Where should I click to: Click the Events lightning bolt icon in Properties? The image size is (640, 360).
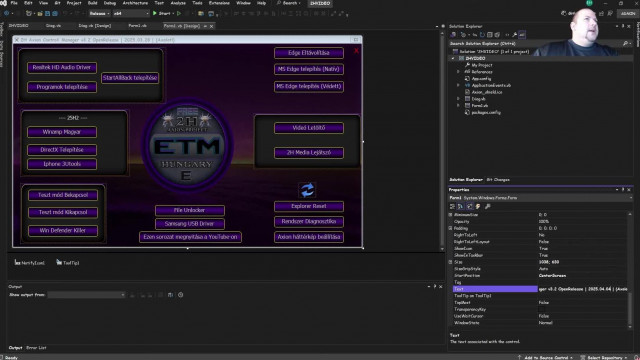point(478,207)
